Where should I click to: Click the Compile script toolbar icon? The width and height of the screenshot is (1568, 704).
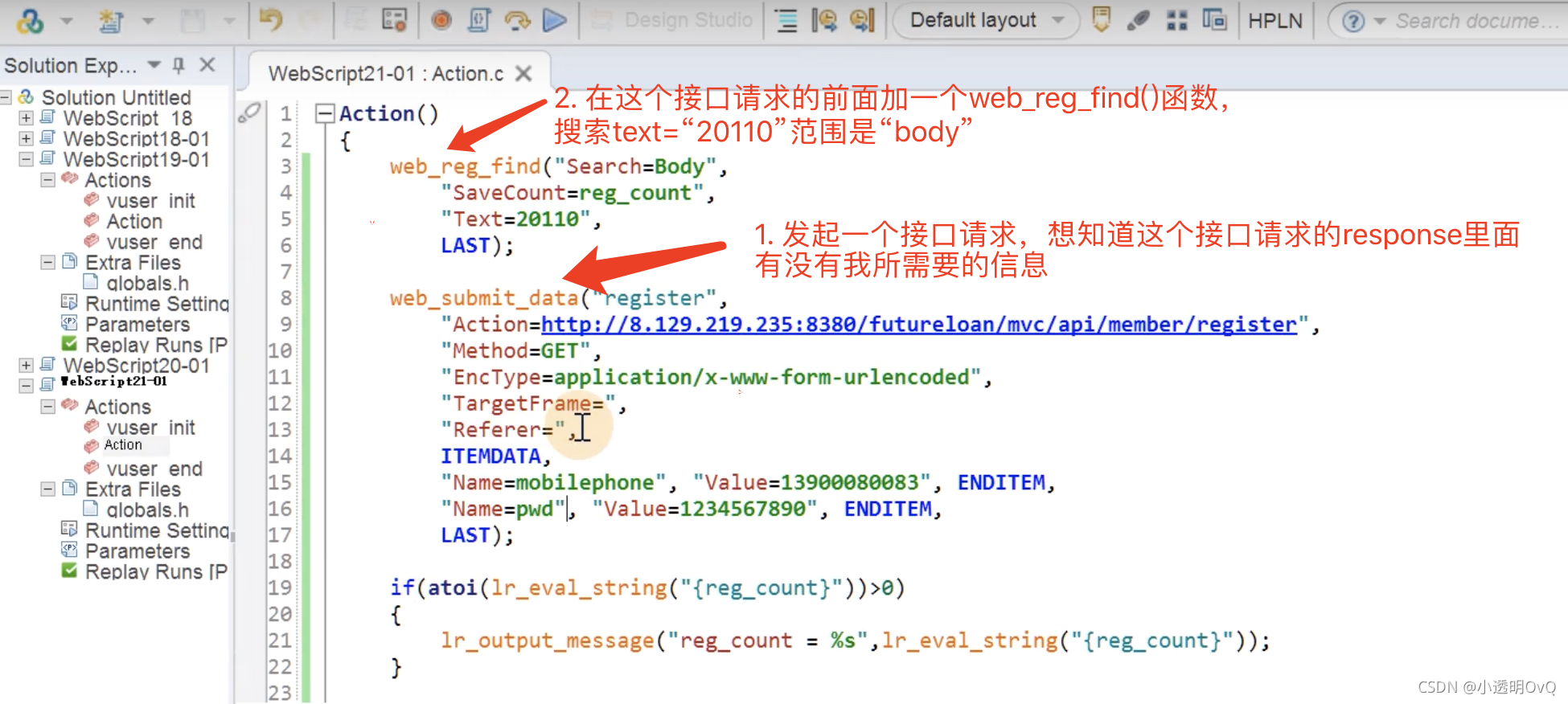pos(478,20)
